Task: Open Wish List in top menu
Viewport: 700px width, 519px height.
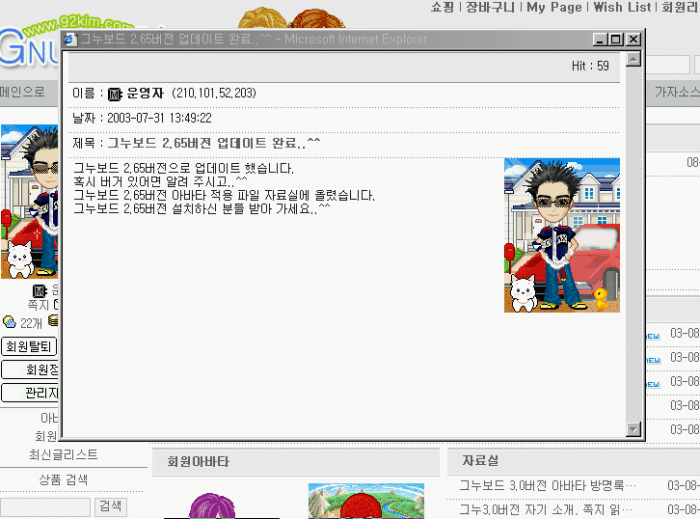Action: [622, 7]
